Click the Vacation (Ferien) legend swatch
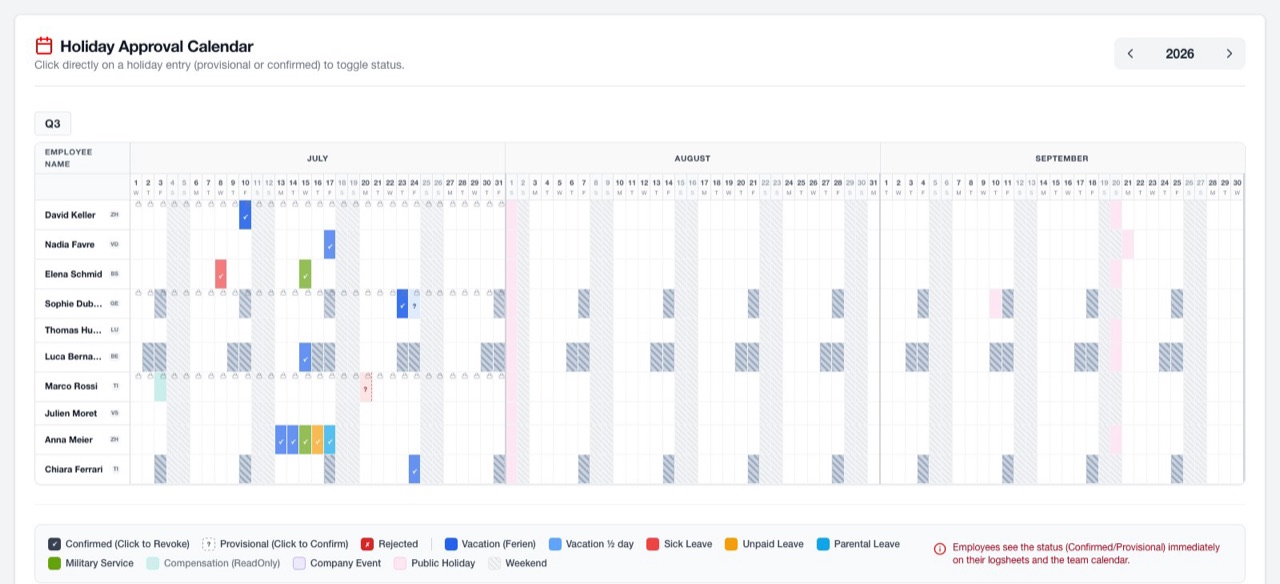 tap(451, 544)
